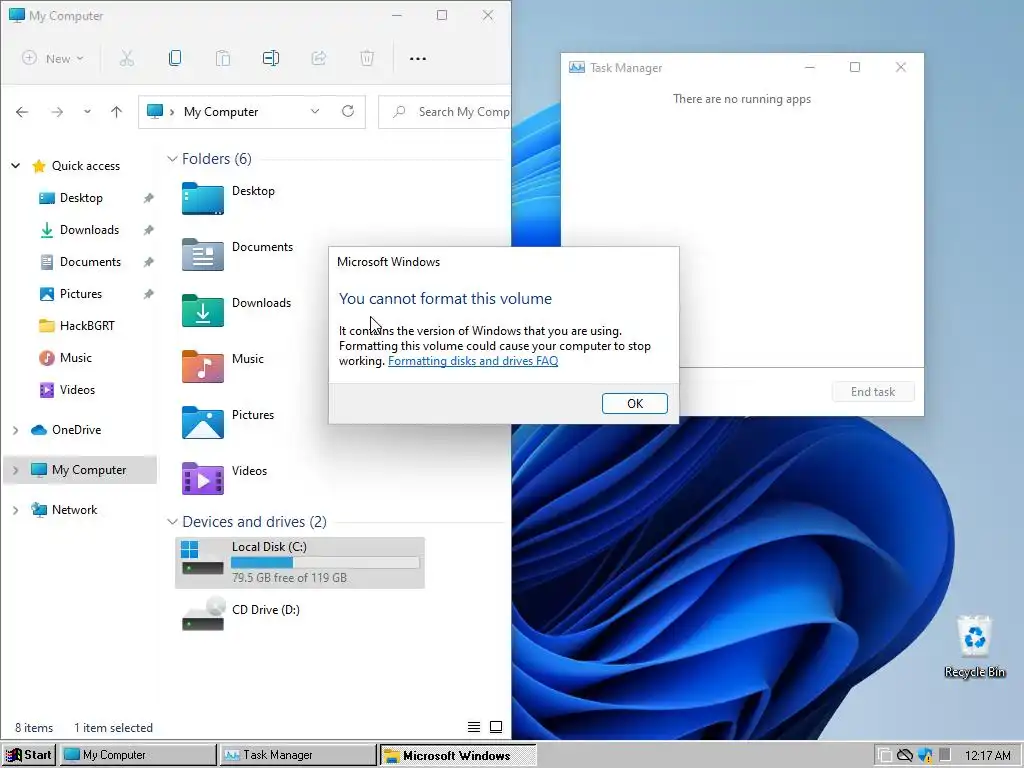Open the See more three-dots menu
This screenshot has width=1024, height=768.
(417, 59)
